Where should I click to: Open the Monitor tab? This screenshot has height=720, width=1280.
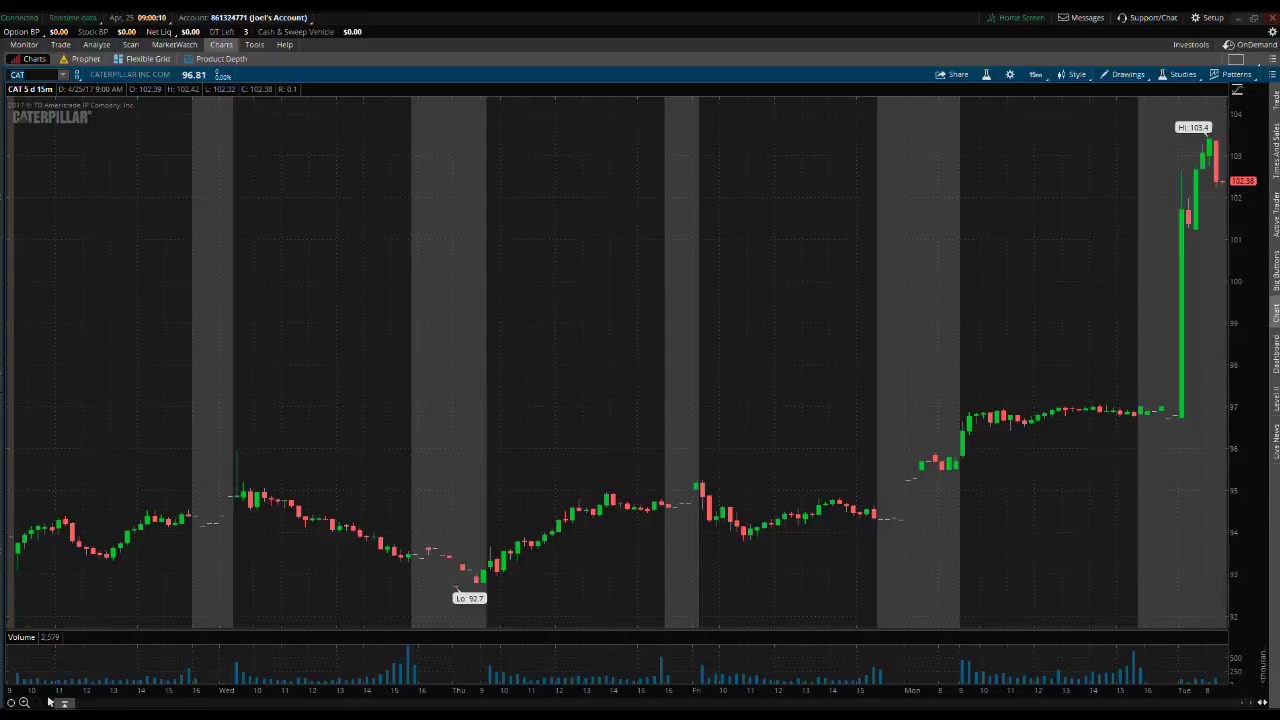pos(24,45)
